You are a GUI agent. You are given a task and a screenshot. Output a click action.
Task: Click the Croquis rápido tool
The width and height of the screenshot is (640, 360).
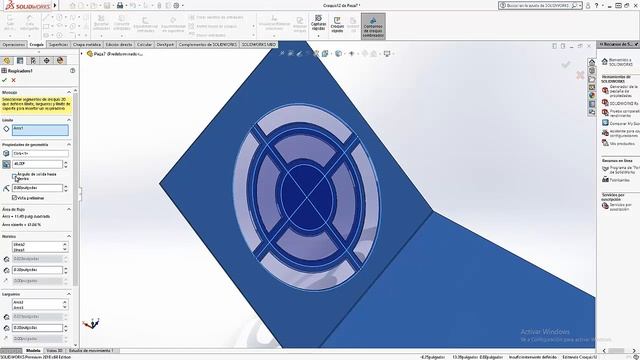click(337, 24)
